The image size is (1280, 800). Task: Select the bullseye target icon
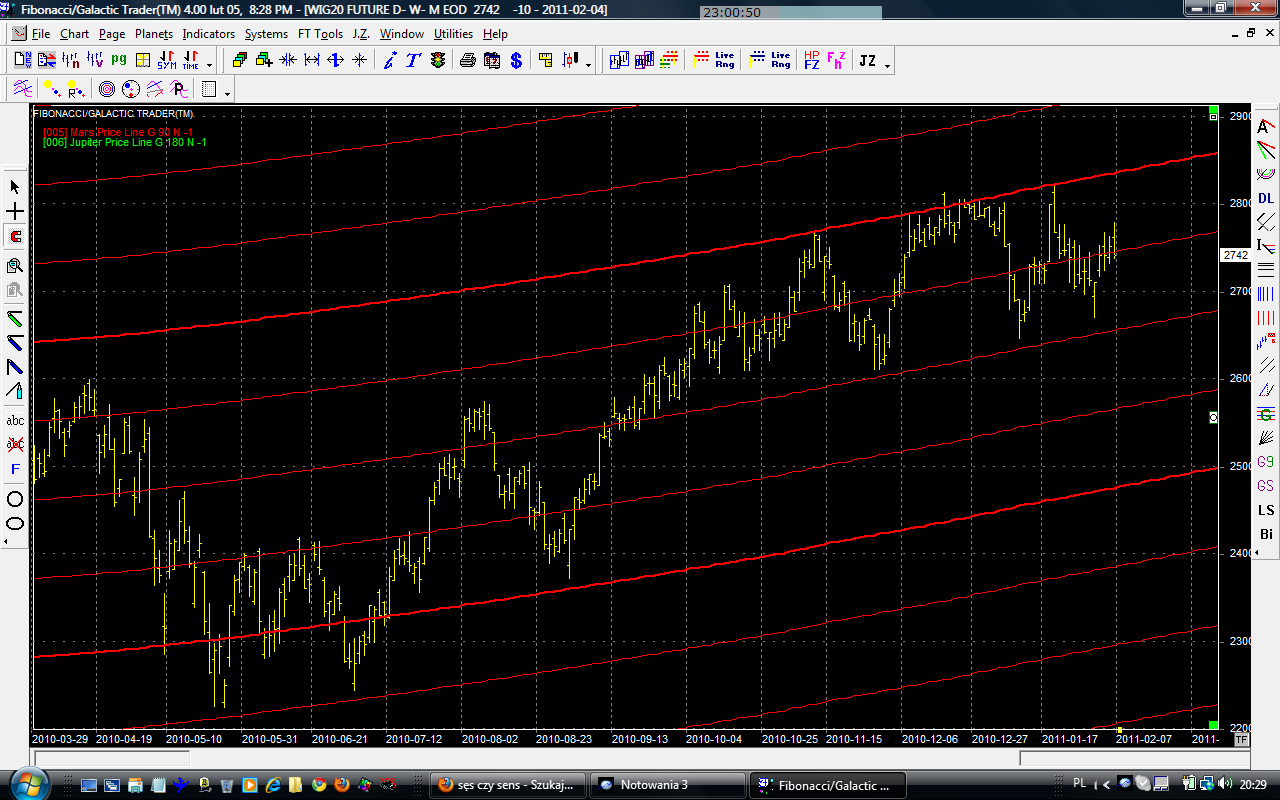(107, 90)
